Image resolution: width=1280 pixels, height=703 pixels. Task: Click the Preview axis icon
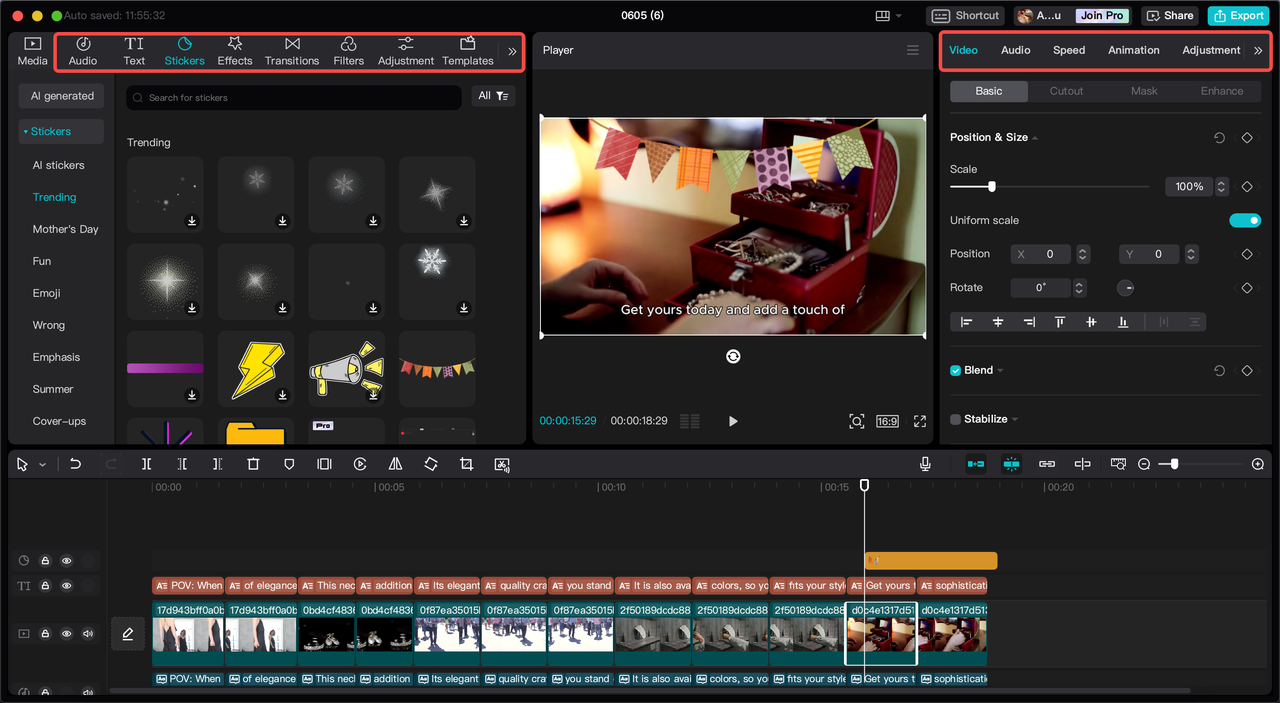pos(1082,464)
